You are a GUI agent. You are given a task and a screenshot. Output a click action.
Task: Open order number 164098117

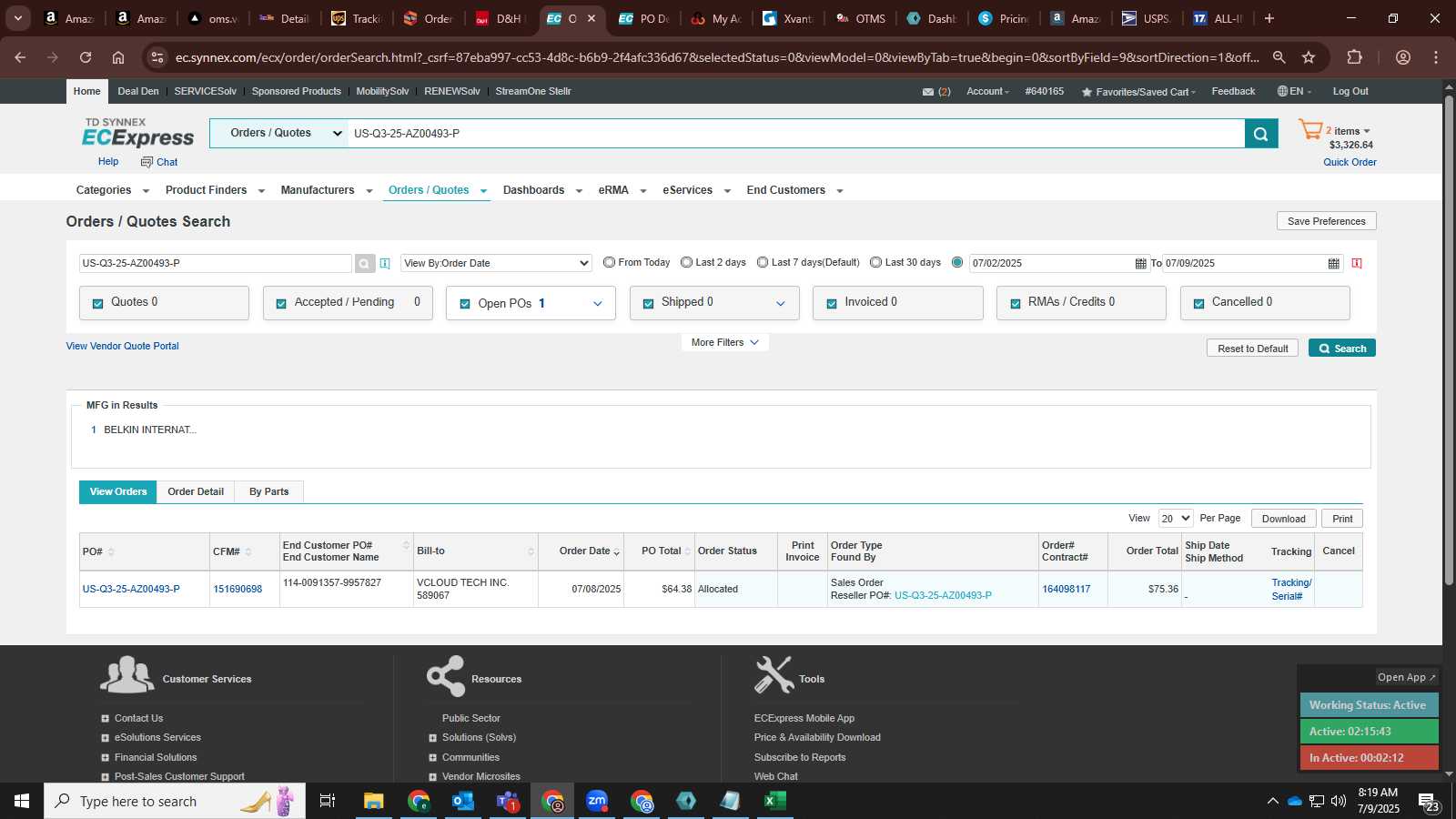1066,590
